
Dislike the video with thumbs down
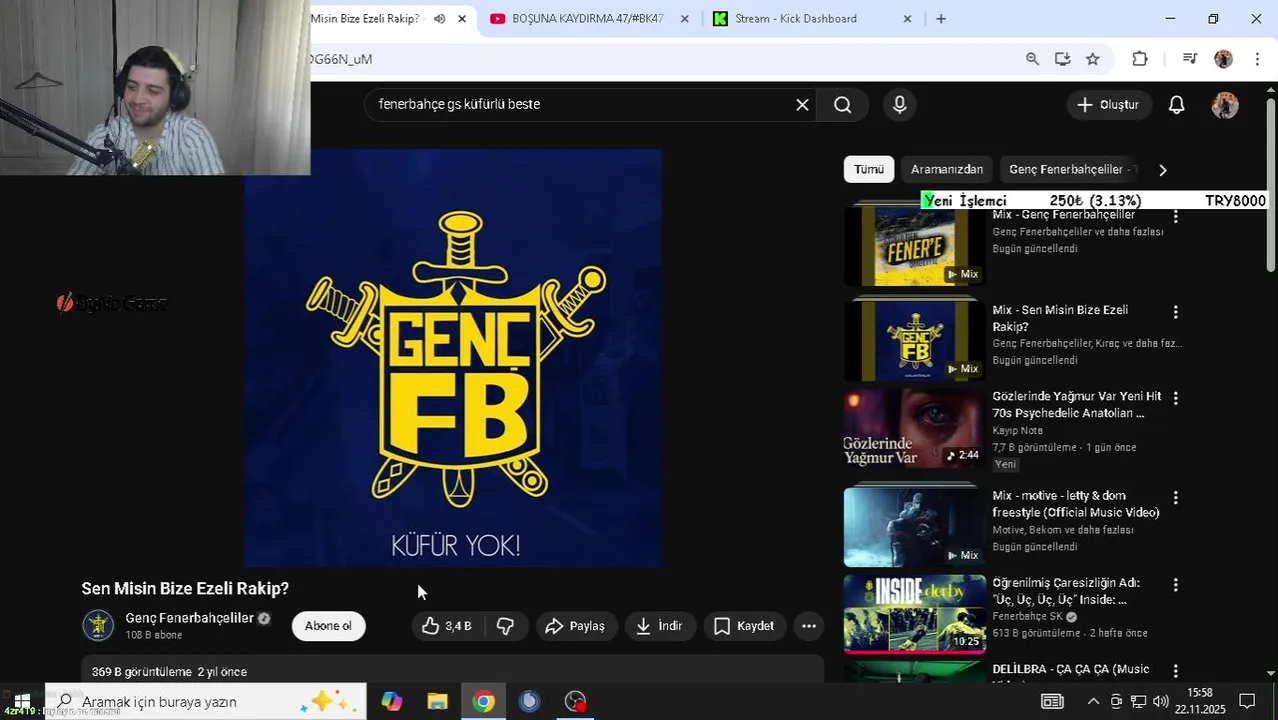point(506,626)
